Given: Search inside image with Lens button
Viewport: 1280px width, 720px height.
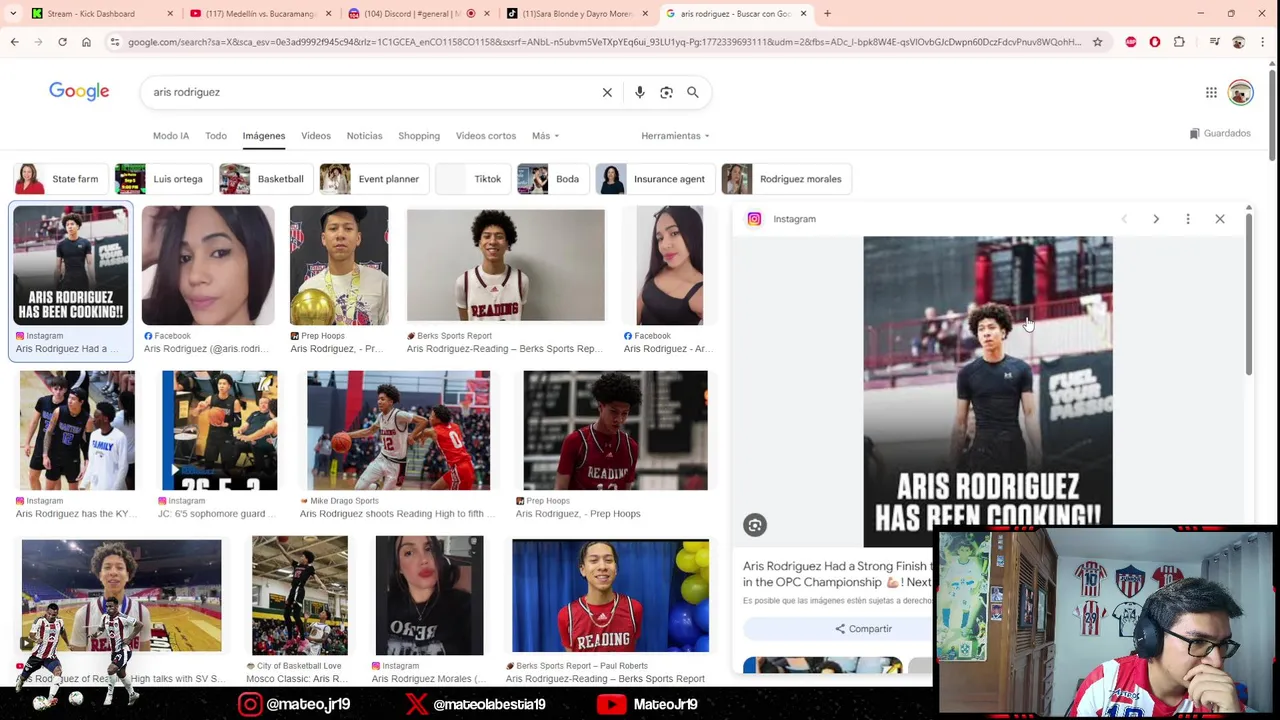Looking at the screenshot, I should pos(755,525).
